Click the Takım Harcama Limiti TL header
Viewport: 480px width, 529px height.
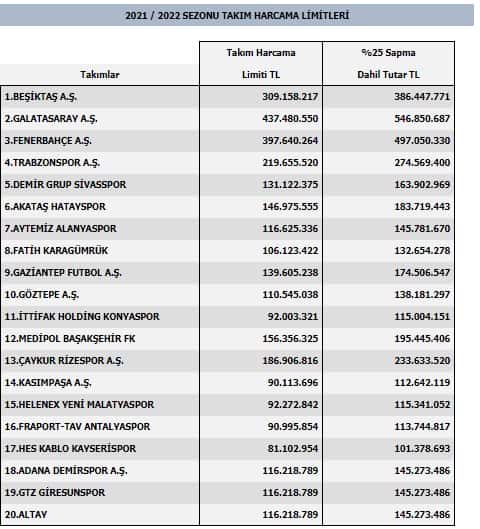(x=261, y=63)
